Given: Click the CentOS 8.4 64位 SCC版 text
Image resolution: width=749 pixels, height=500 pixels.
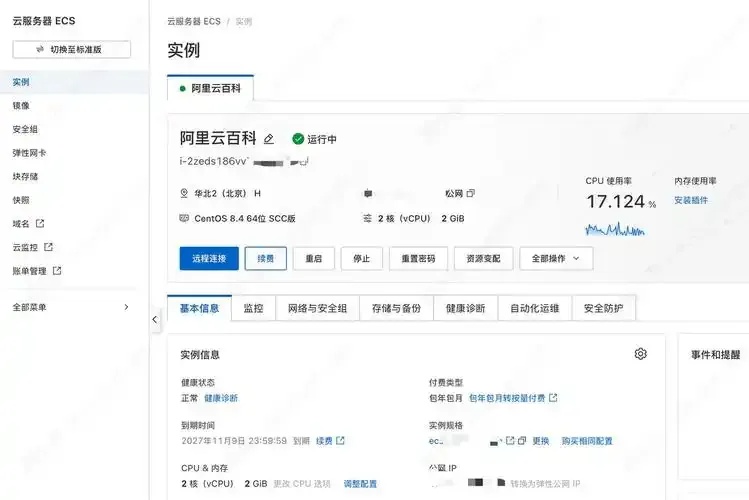Looking at the screenshot, I should click(x=245, y=218).
